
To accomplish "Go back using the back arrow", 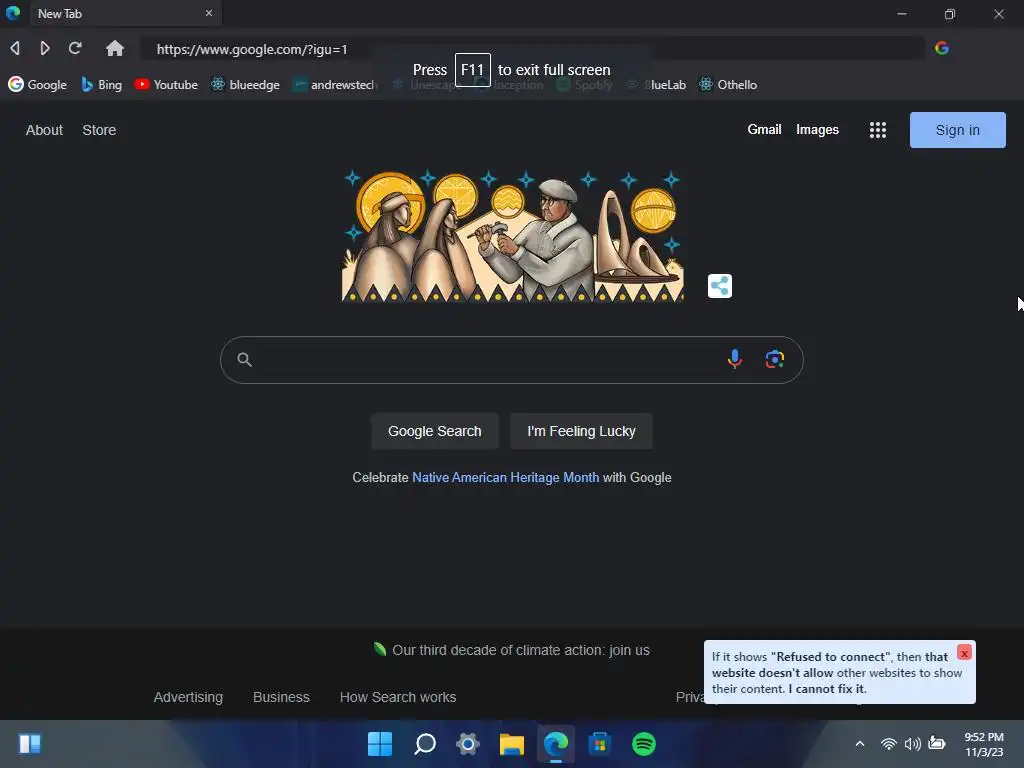I will pyautogui.click(x=15, y=48).
